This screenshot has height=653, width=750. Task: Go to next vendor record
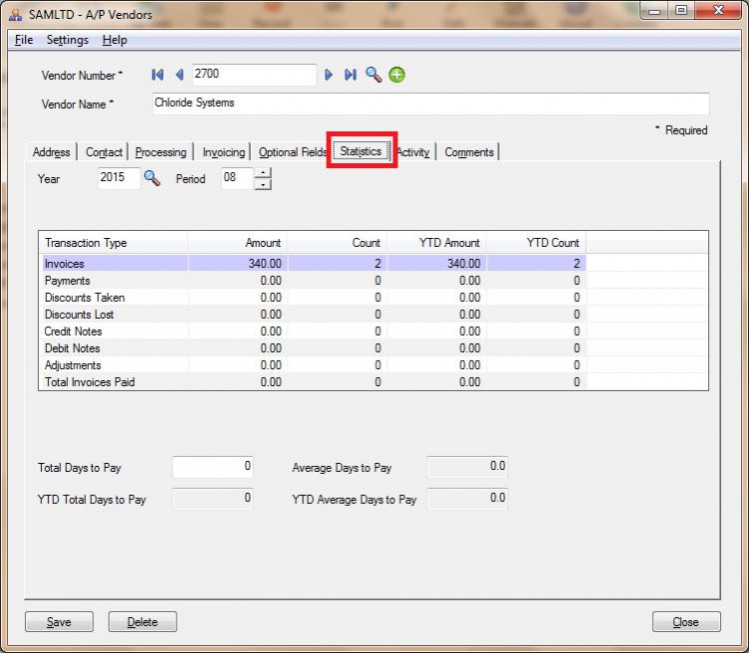coord(328,75)
